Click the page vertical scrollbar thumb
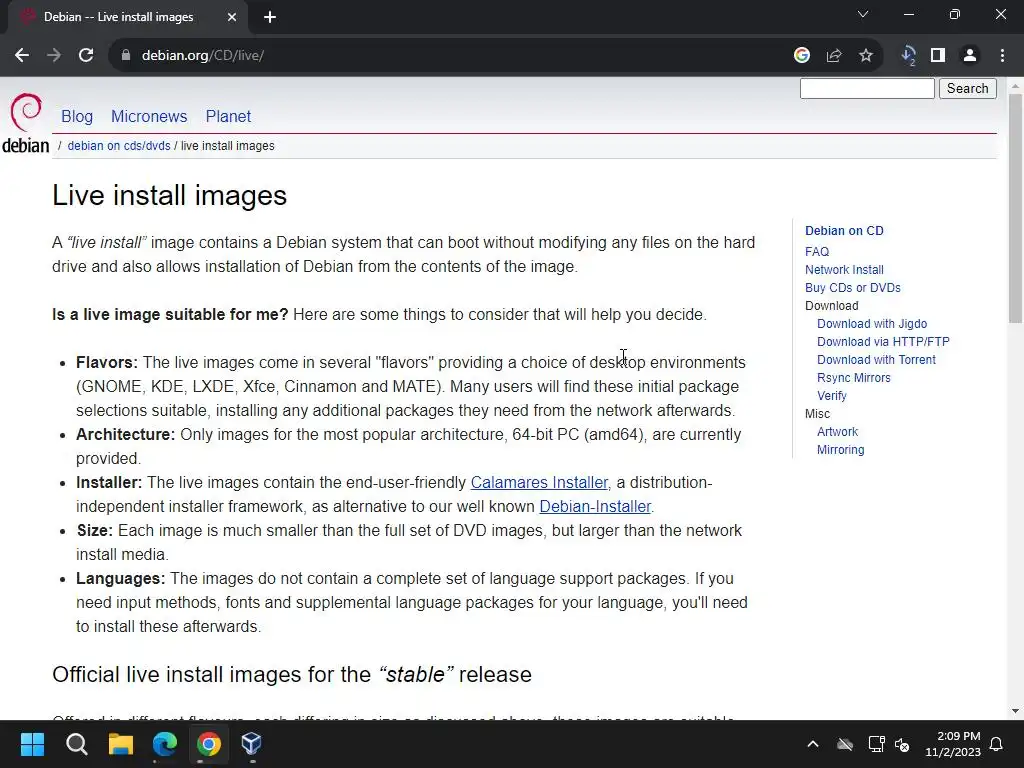The width and height of the screenshot is (1024, 768). pos(1015,208)
